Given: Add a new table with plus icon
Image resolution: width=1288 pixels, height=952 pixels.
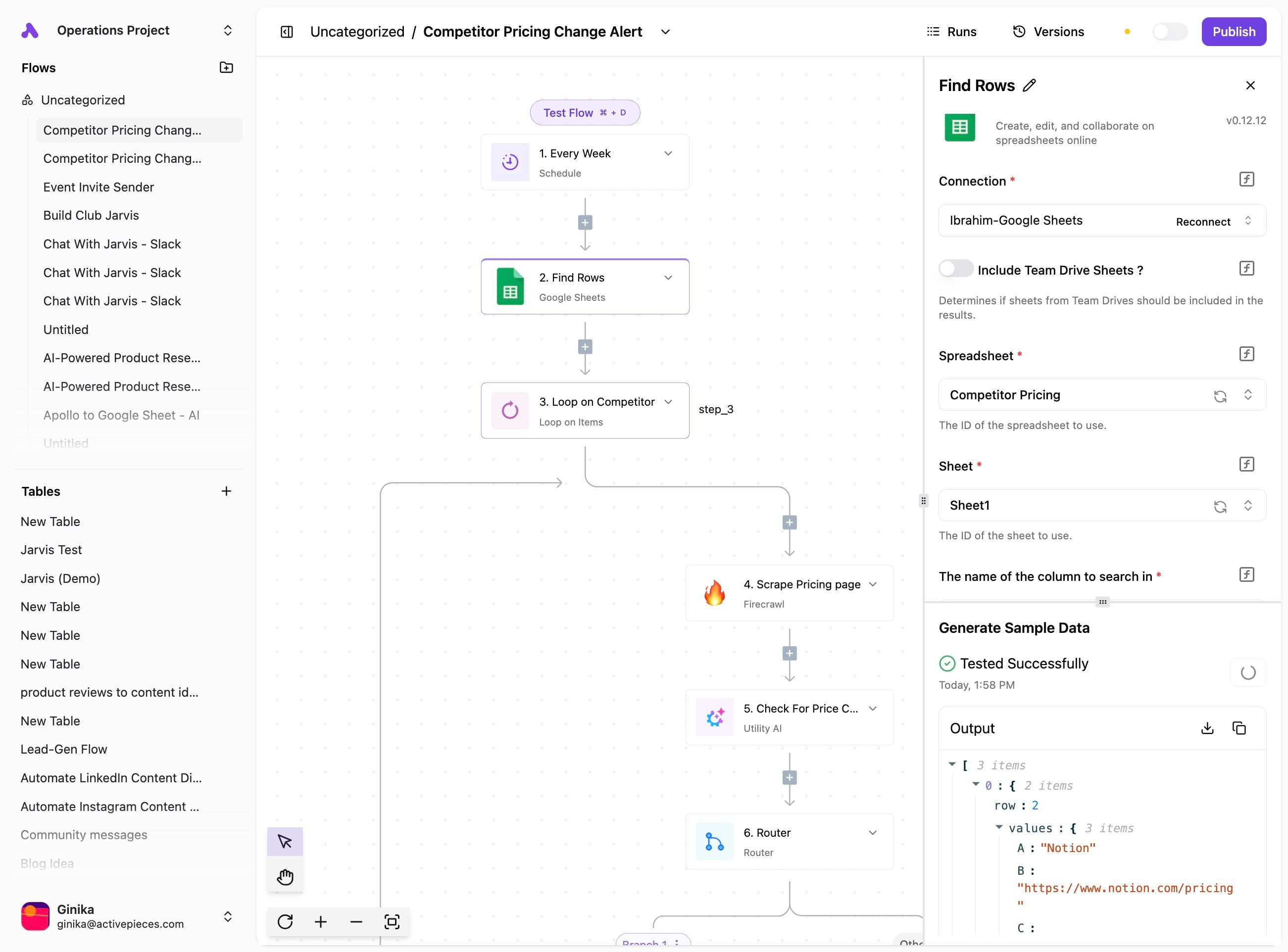Looking at the screenshot, I should 226,491.
